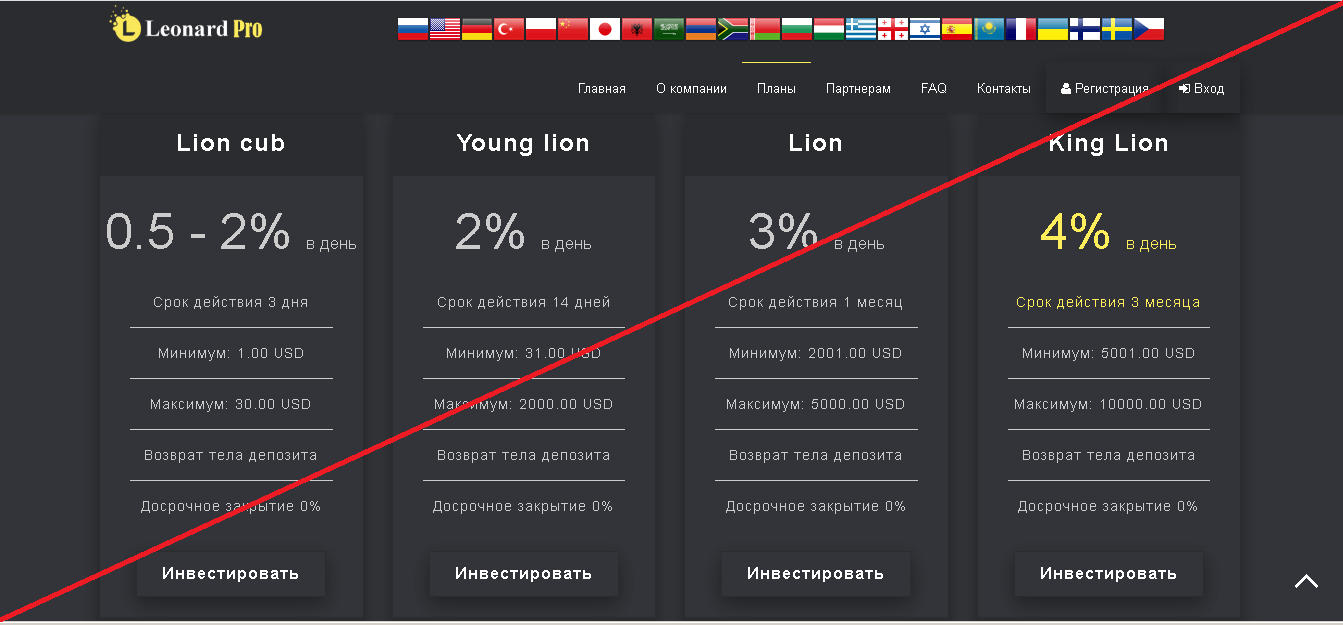Image resolution: width=1343 pixels, height=625 pixels.
Task: Click Инвестировать under King Lion plan
Action: click(1108, 574)
